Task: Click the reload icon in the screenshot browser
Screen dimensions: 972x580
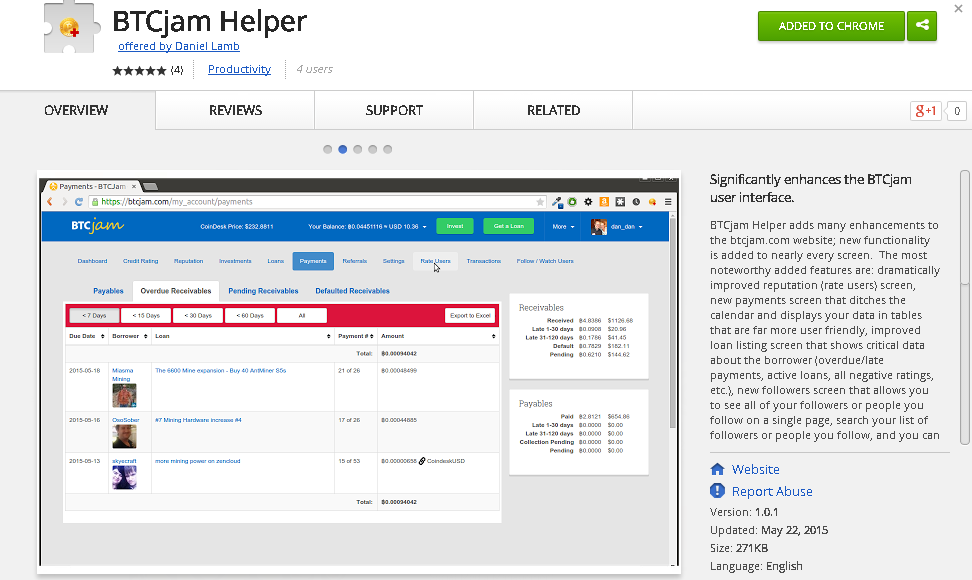Action: [x=79, y=202]
